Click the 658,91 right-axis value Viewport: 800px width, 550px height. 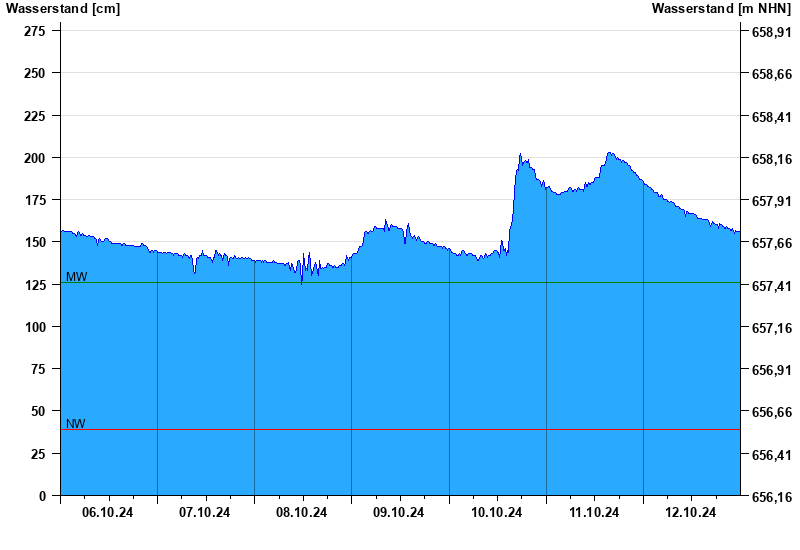tap(772, 32)
